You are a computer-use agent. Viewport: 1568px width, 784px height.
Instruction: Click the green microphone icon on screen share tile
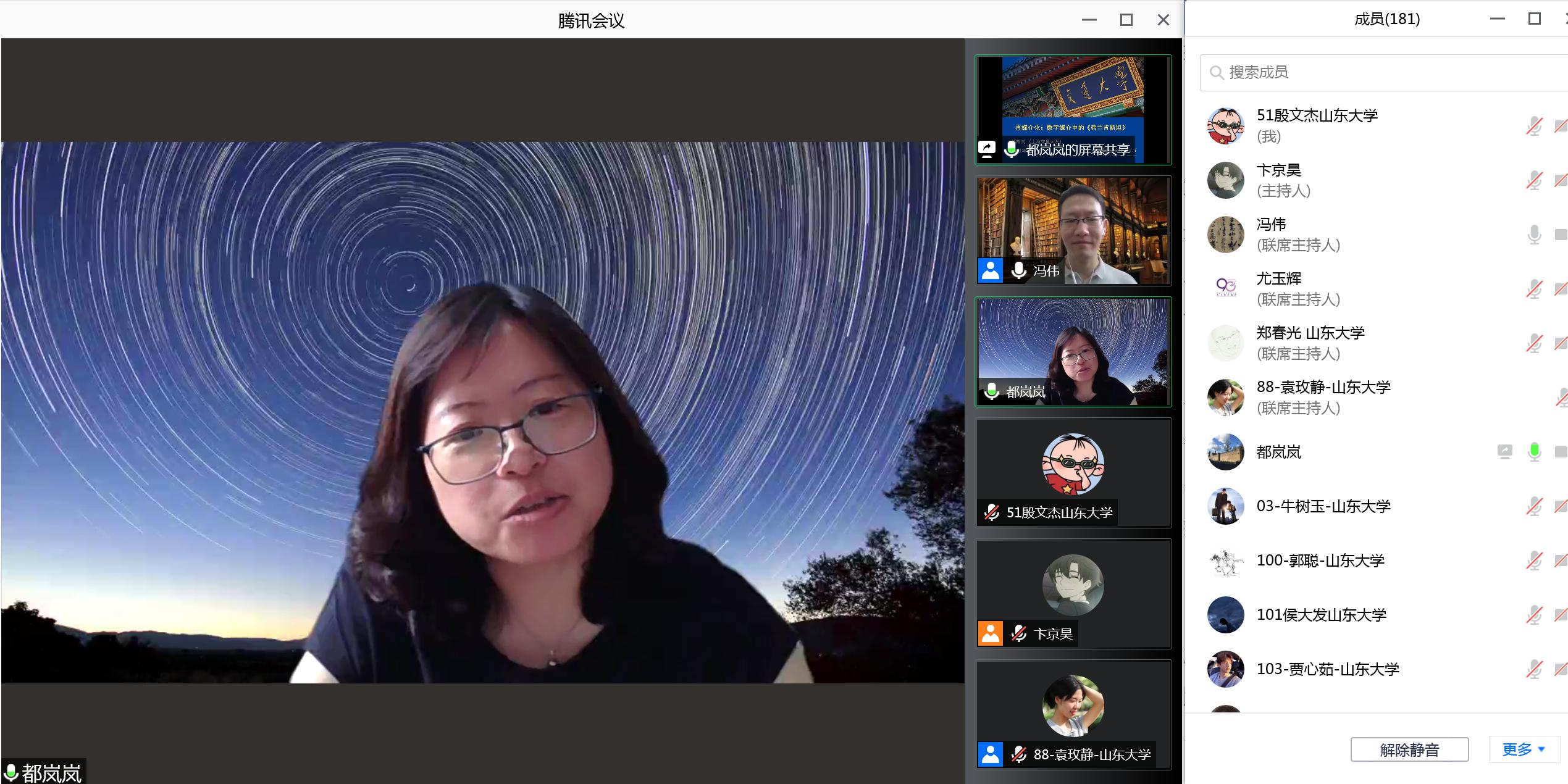1012,149
